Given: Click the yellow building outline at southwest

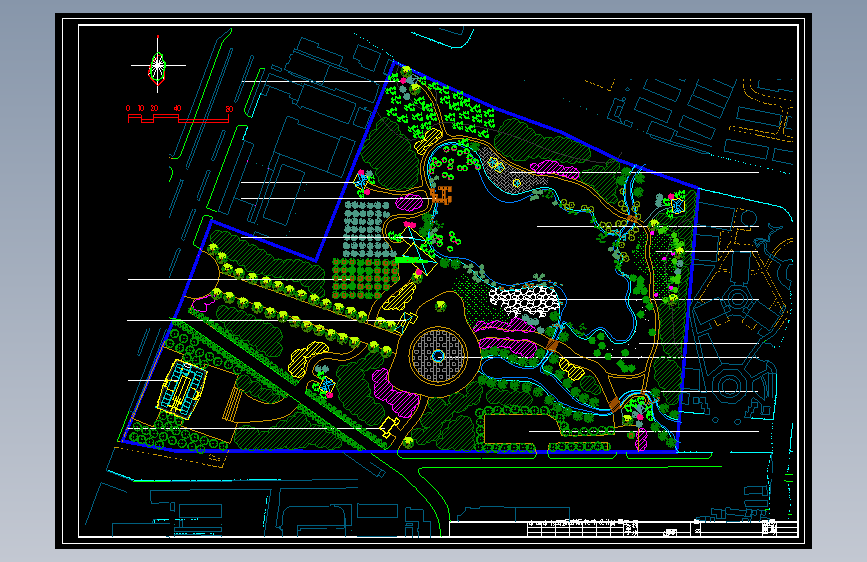Looking at the screenshot, I should coord(181,387).
